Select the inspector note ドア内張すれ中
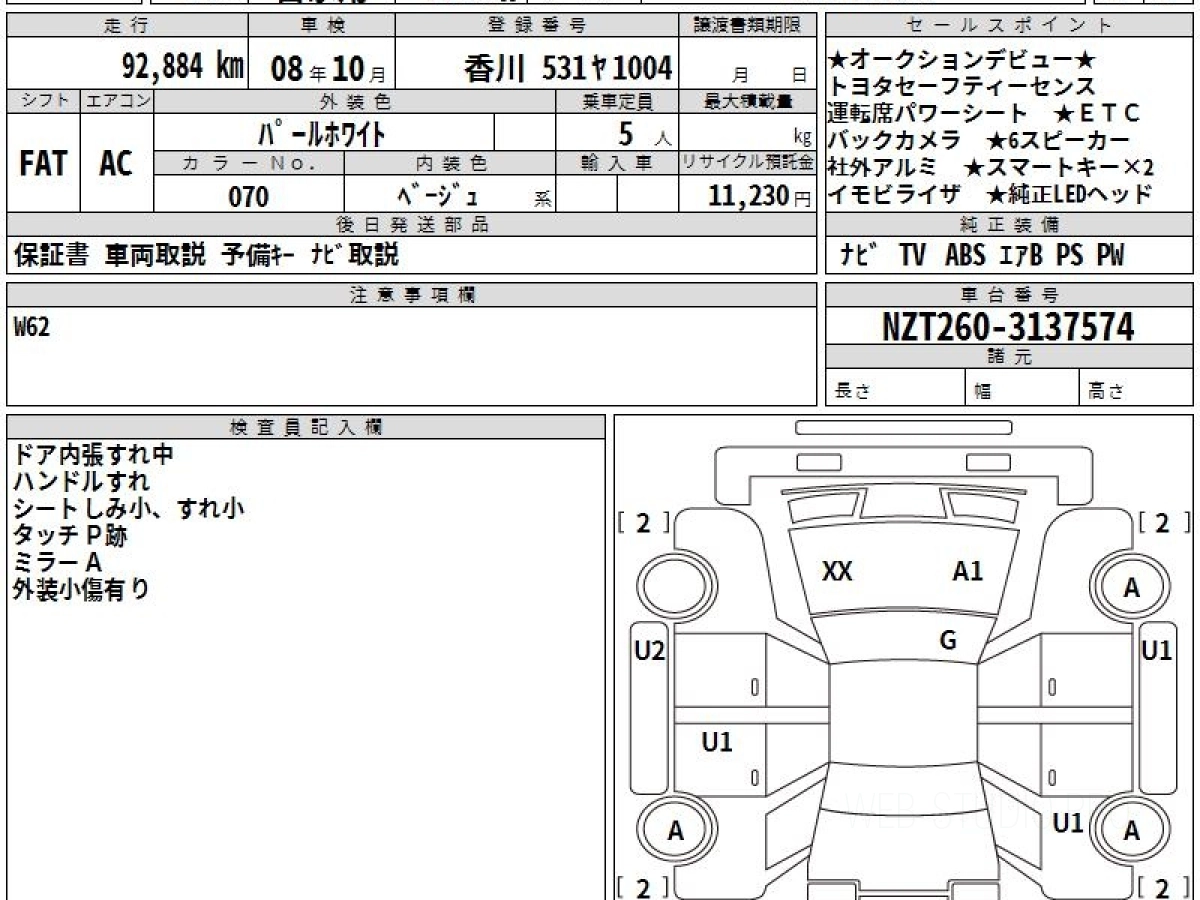 click(x=93, y=454)
